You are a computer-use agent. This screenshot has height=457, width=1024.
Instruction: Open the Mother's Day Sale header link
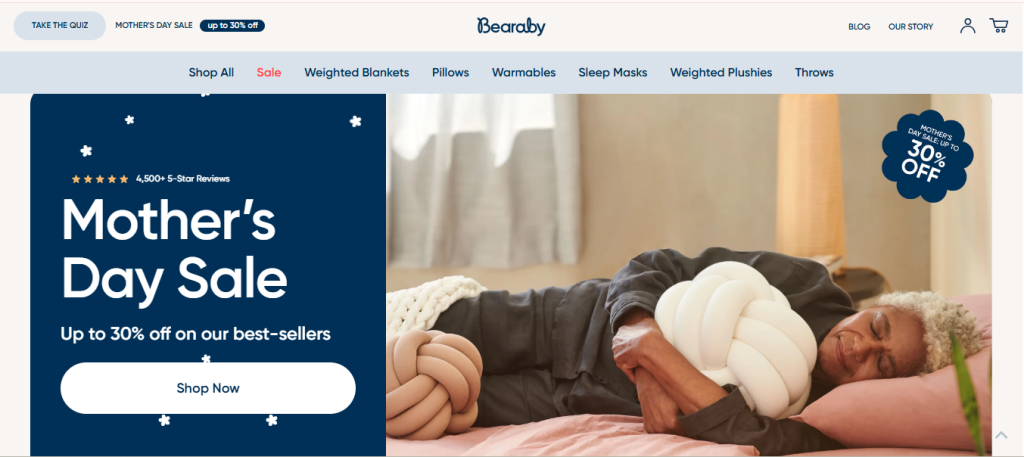pyautogui.click(x=153, y=25)
